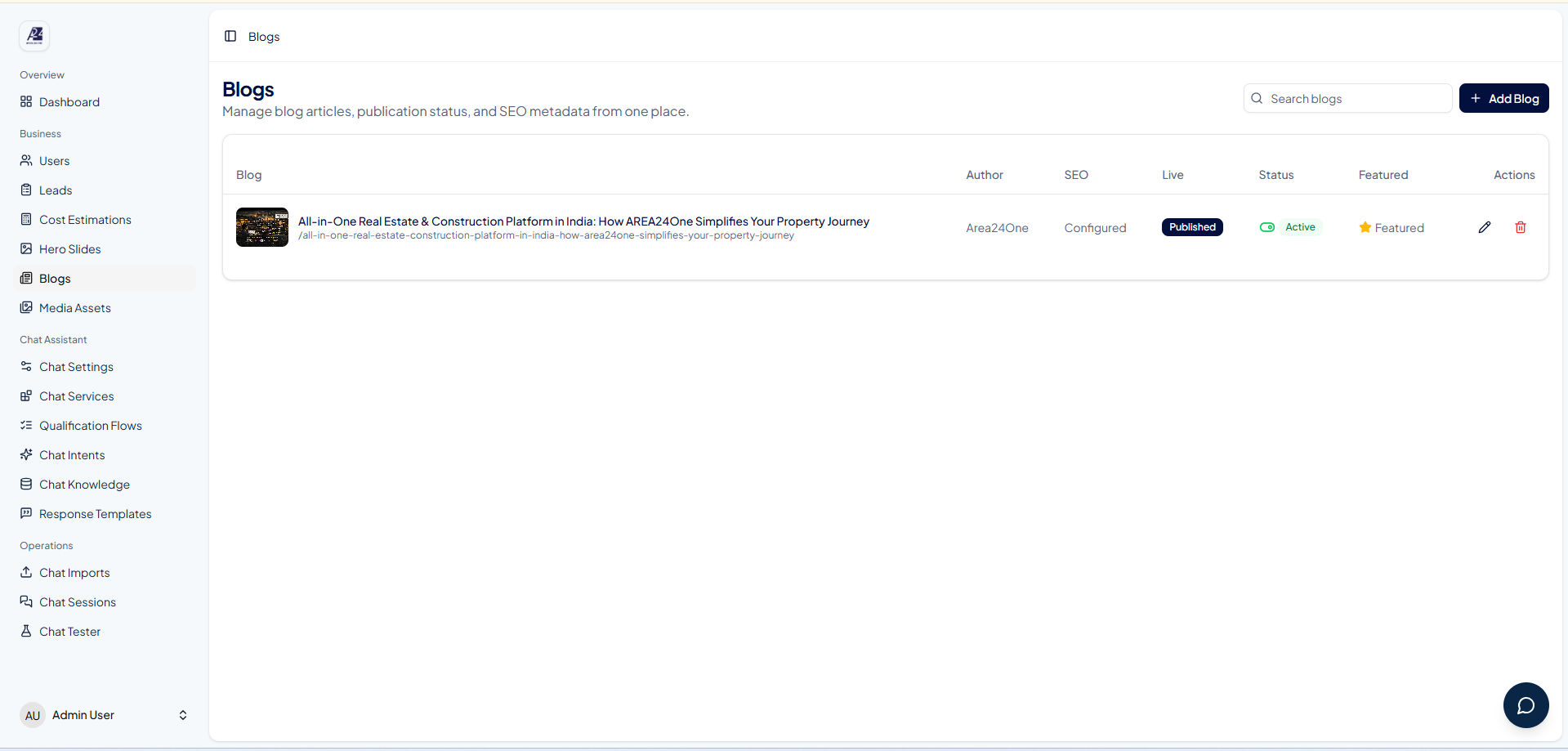Screen dimensions: 1568x751
Task: Click the yellow Featured star icon
Action: (x=1365, y=227)
